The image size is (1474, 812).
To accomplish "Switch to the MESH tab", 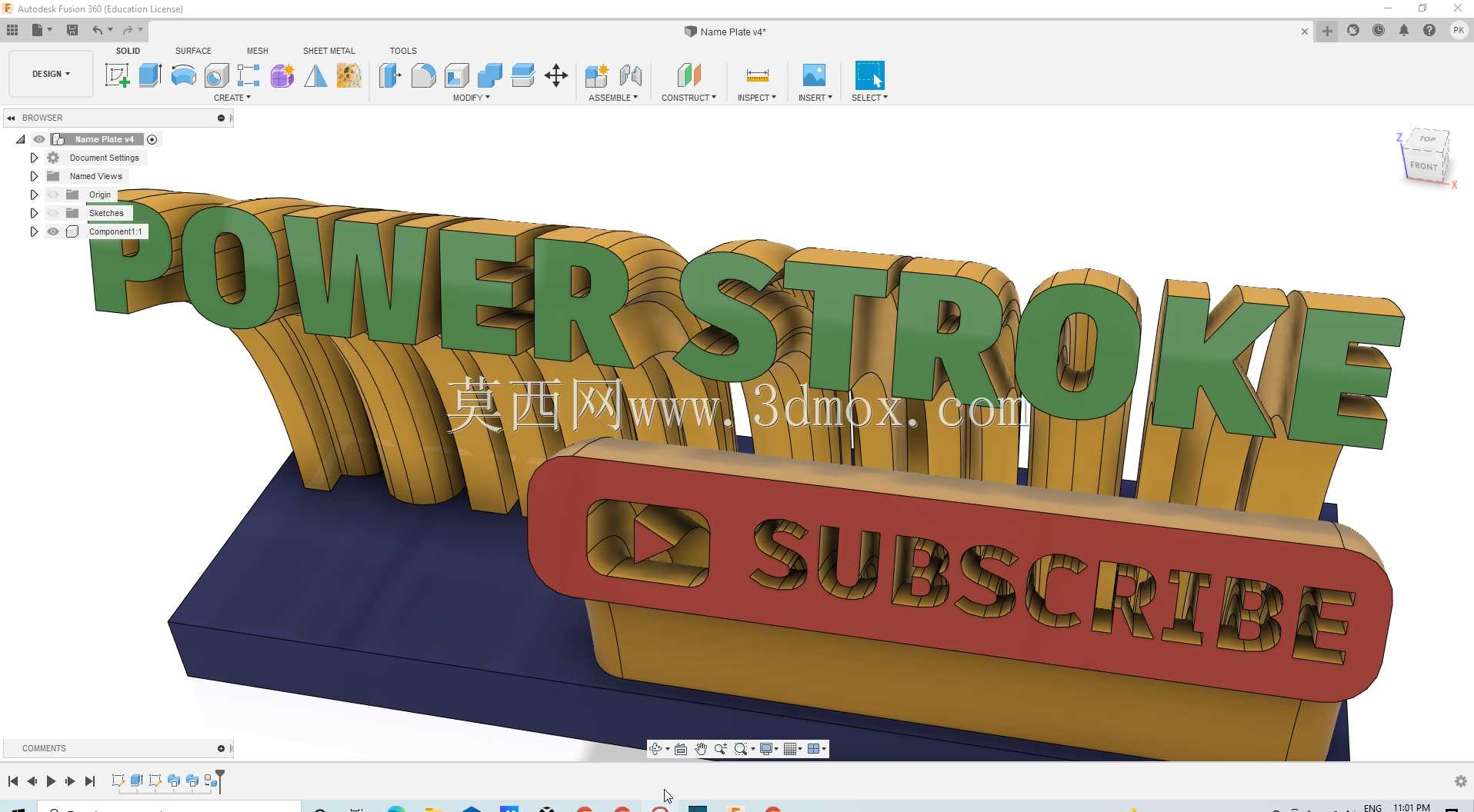I will click(x=258, y=51).
